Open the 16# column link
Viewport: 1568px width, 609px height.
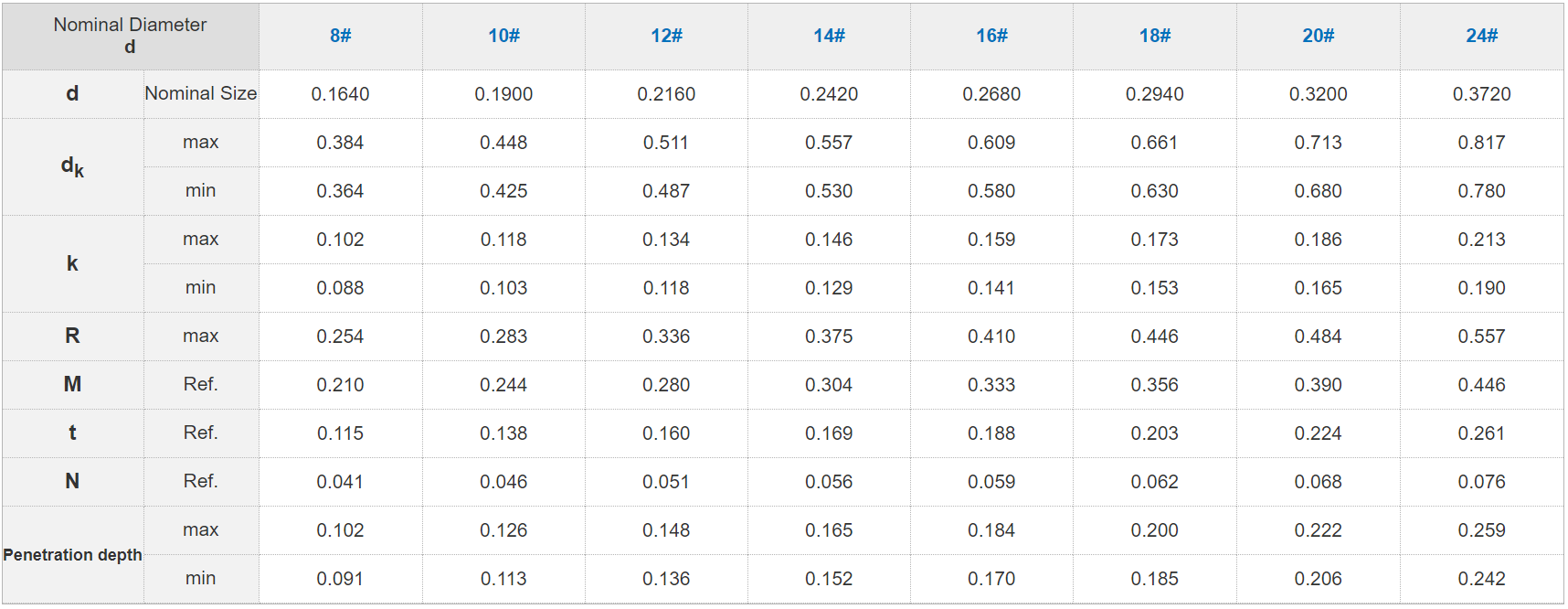click(991, 36)
